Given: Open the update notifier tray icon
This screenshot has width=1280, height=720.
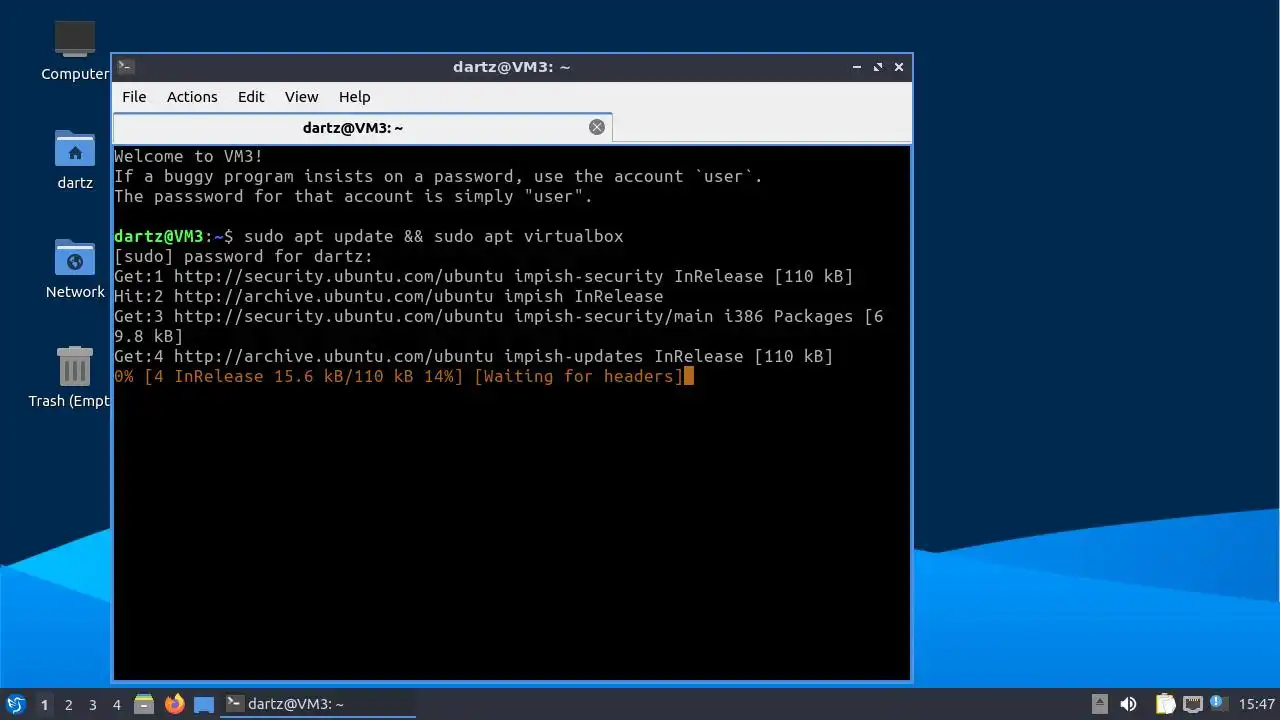Looking at the screenshot, I should (1217, 703).
